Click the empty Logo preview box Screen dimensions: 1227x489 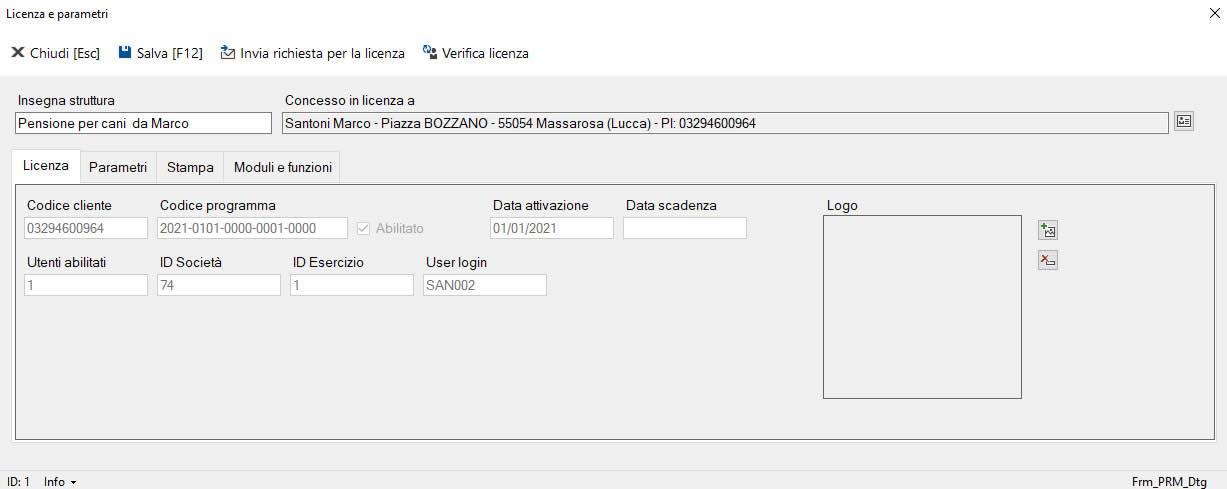[922, 307]
